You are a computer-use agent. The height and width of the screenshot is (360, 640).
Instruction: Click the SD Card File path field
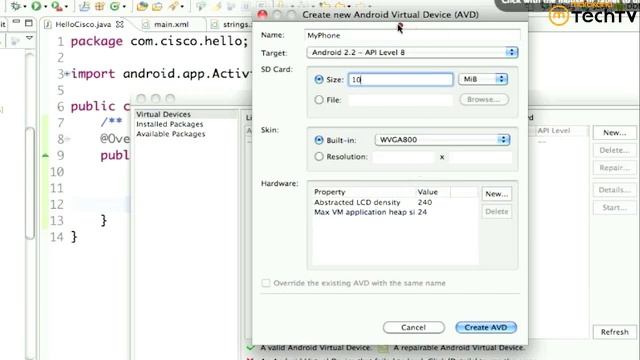[400, 100]
